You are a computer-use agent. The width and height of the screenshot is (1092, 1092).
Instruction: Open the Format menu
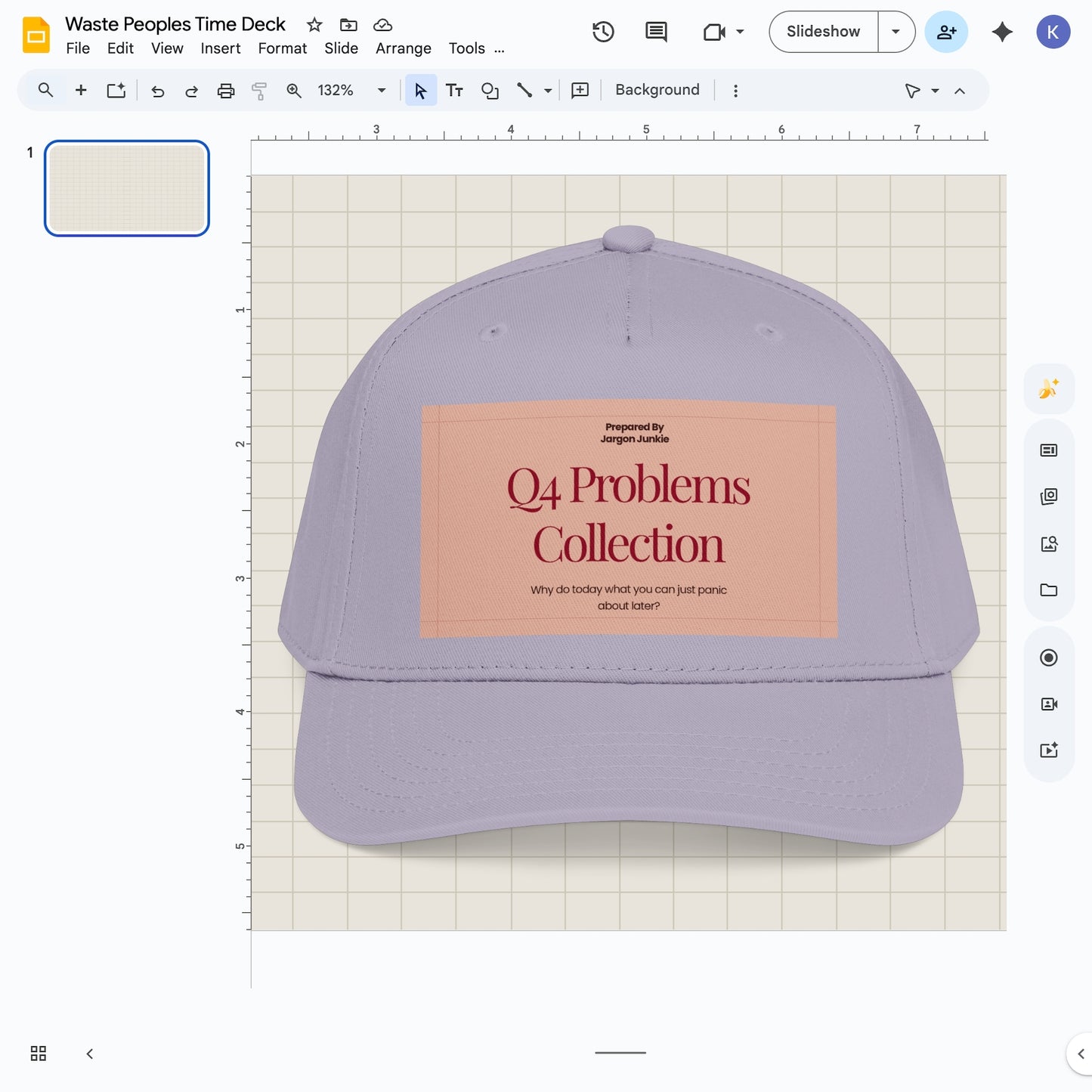tap(283, 48)
